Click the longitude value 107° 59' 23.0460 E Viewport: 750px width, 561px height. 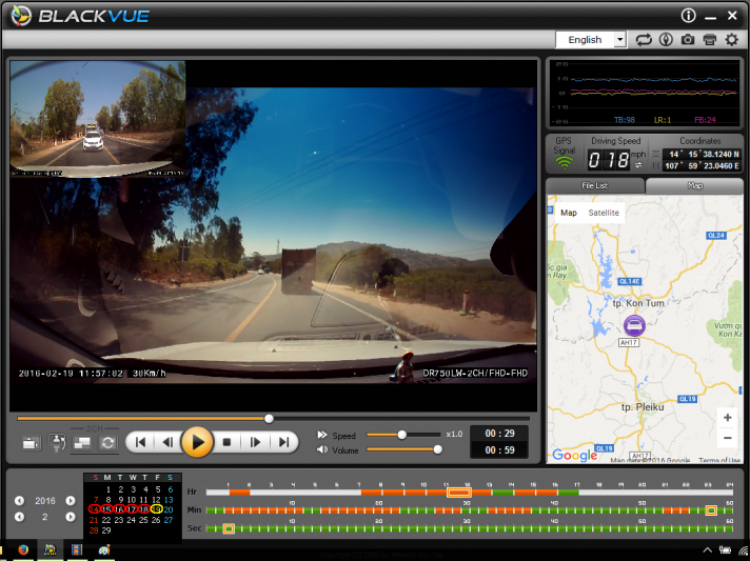(702, 166)
